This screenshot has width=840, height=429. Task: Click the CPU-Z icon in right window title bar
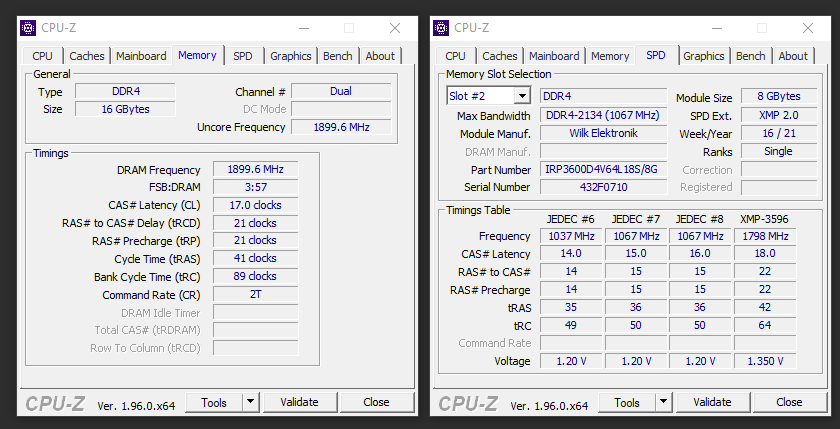pos(442,28)
